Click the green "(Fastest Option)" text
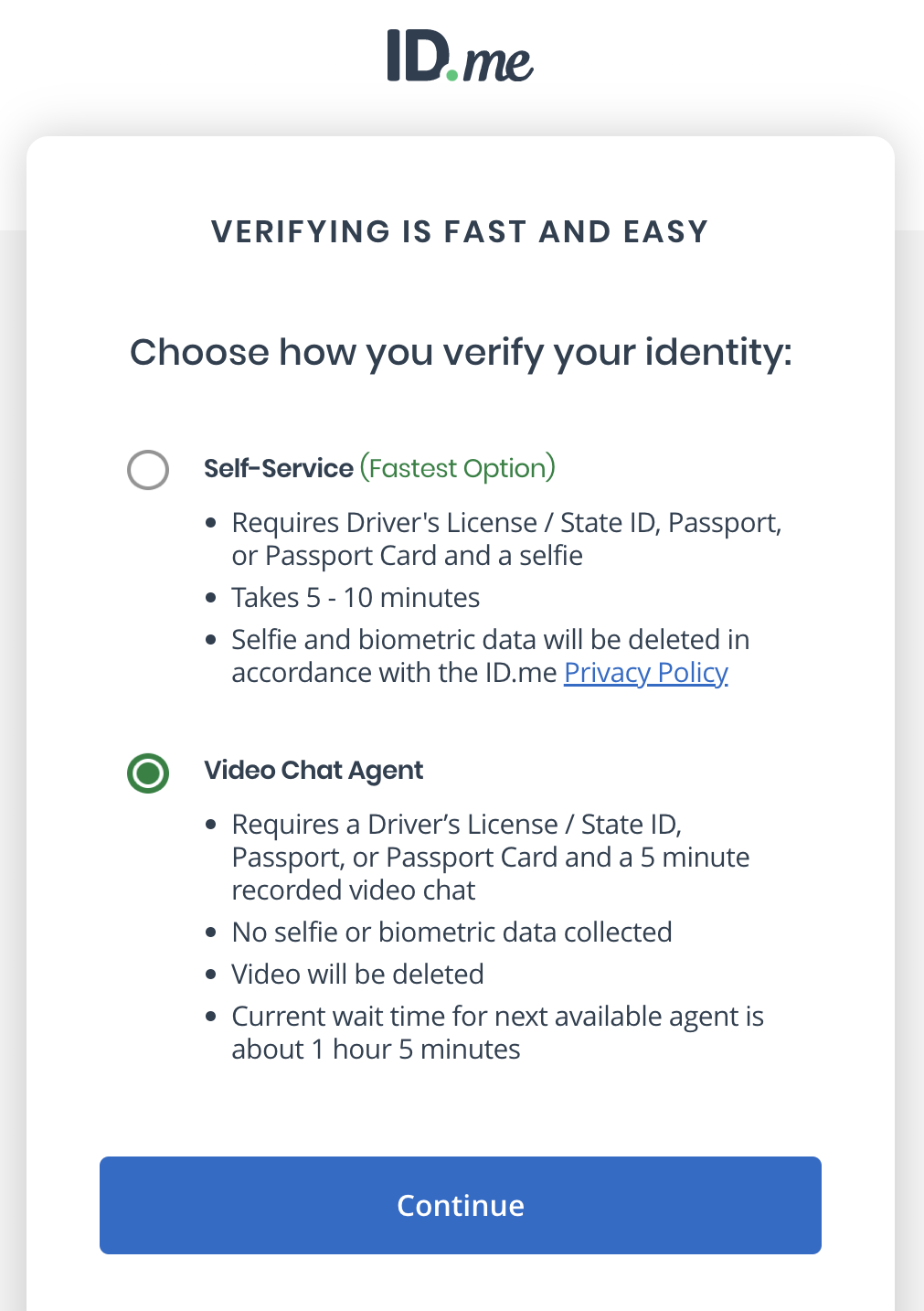Viewport: 924px width, 1311px height. click(458, 468)
